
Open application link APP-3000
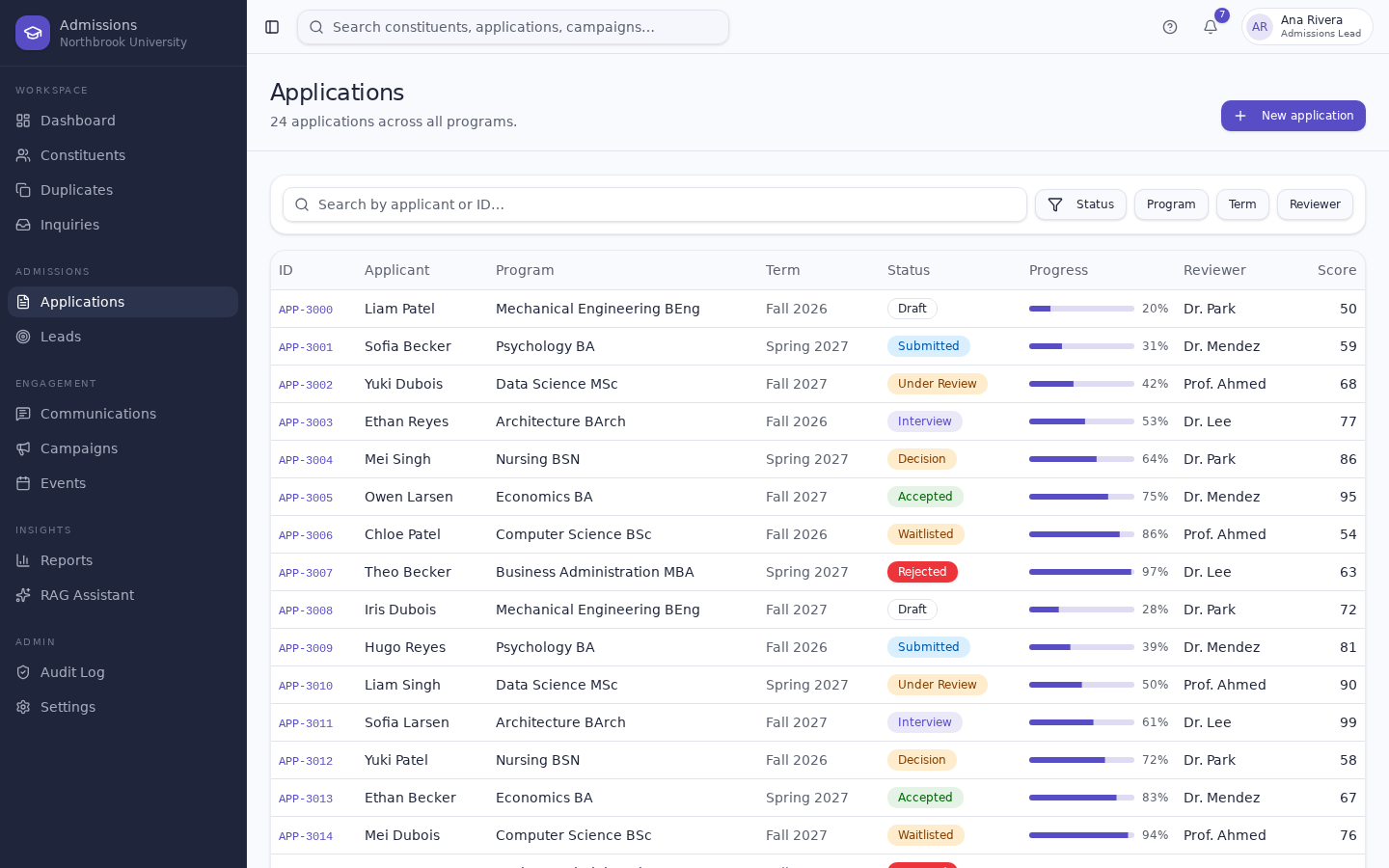point(306,310)
